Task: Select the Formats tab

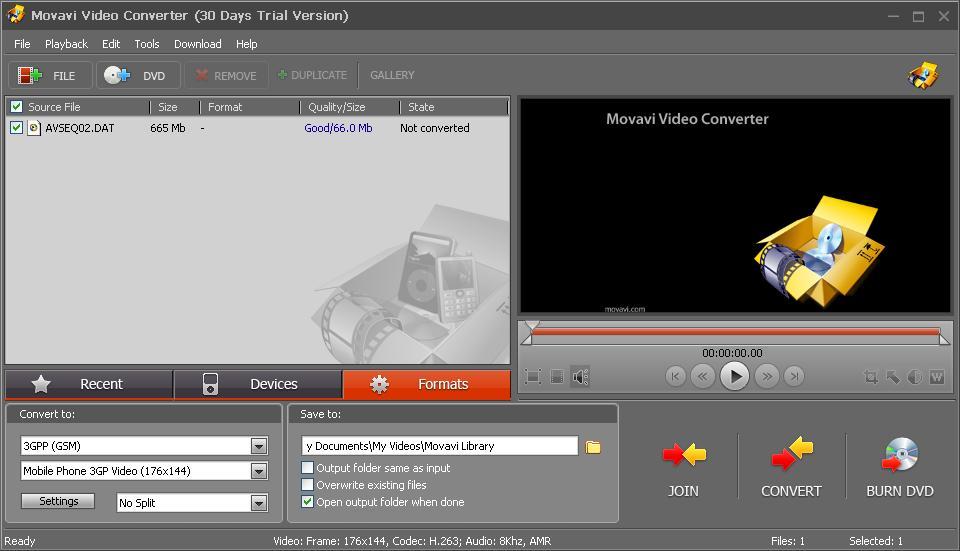Action: coord(427,384)
